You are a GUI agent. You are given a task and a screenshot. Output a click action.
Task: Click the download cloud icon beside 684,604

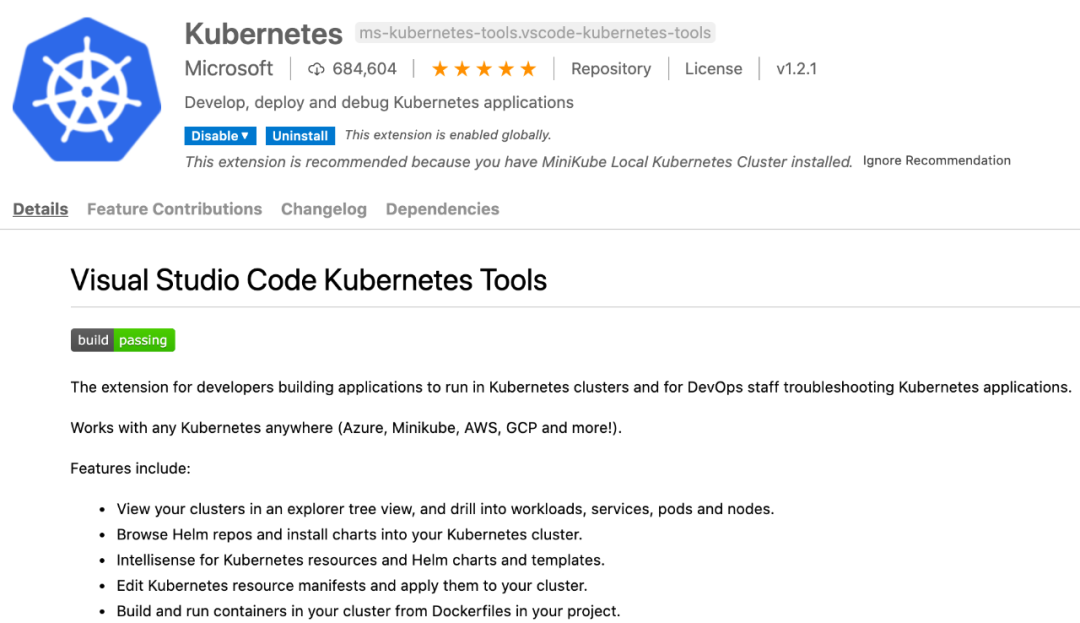click(x=316, y=69)
